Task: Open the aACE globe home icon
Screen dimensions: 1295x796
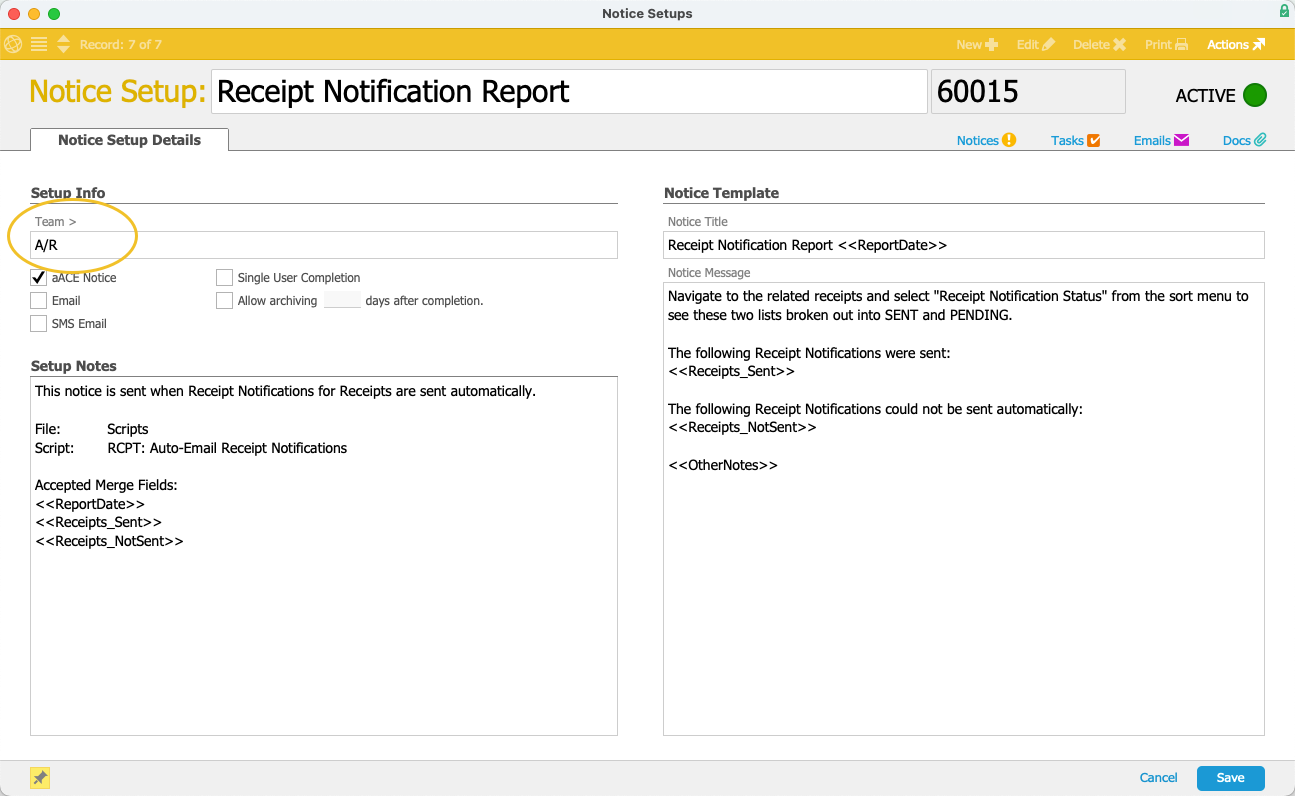Action: pos(13,44)
